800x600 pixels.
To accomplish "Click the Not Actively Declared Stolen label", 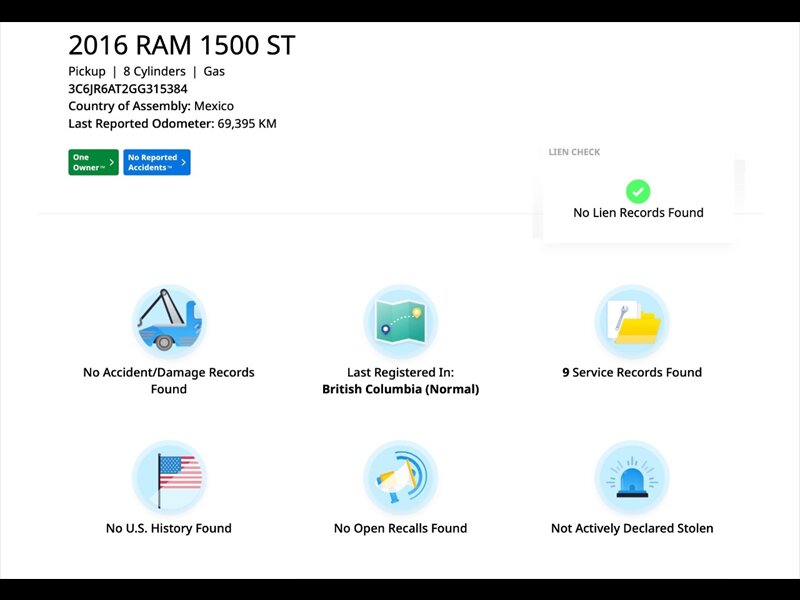I will click(x=632, y=528).
